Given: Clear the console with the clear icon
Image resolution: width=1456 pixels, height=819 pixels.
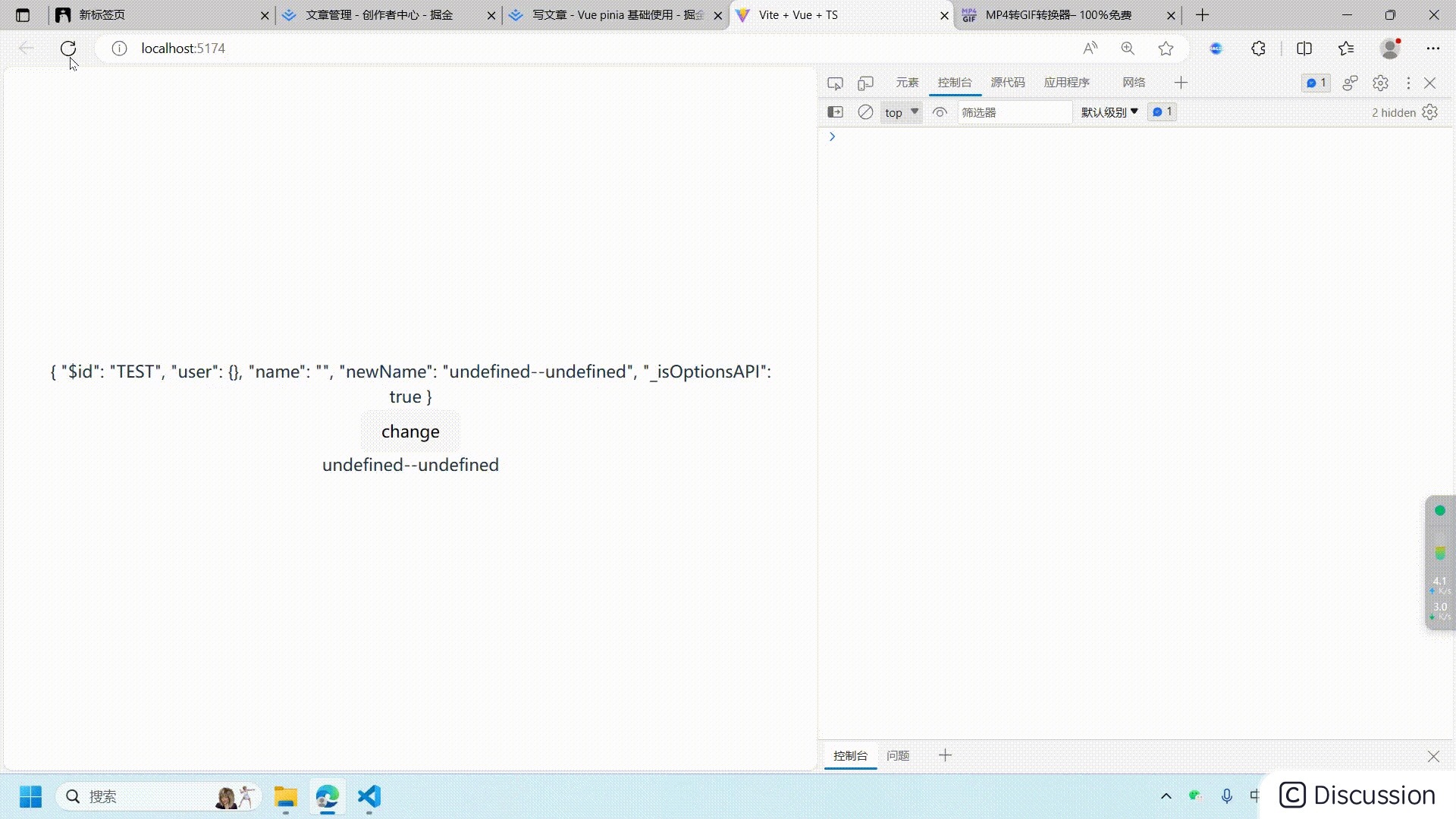Looking at the screenshot, I should pos(865,112).
